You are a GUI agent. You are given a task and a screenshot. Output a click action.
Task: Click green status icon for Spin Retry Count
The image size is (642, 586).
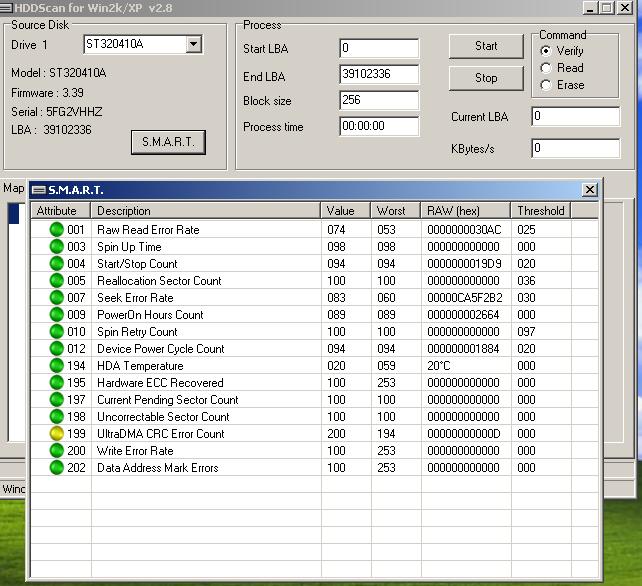click(57, 332)
